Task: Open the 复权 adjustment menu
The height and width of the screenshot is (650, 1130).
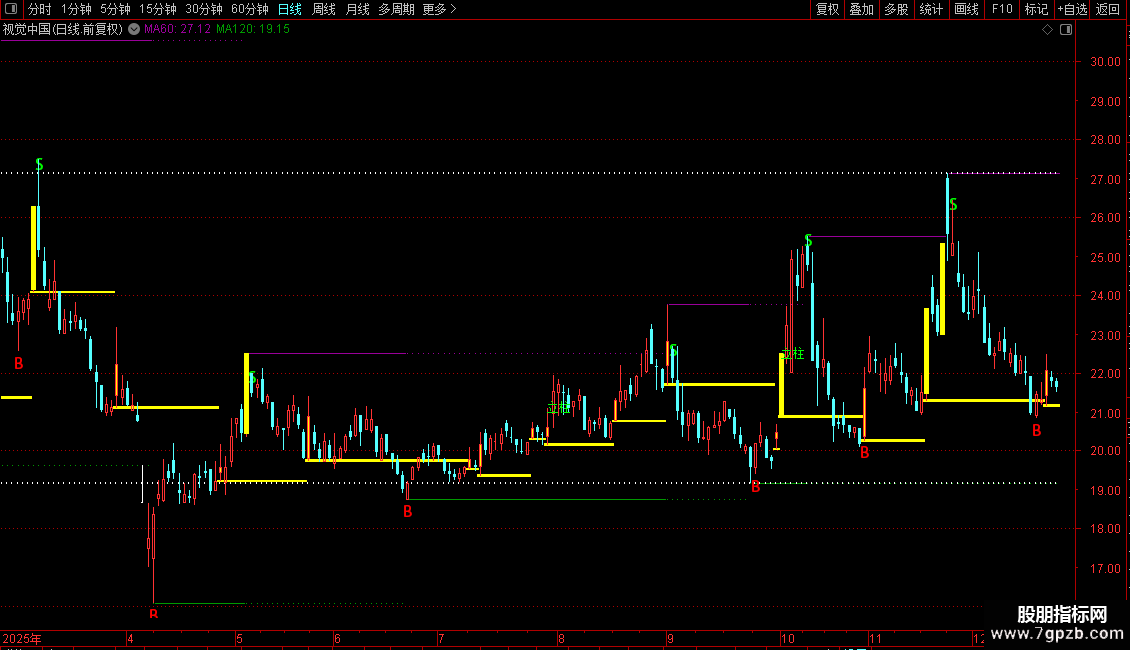Action: (x=827, y=9)
